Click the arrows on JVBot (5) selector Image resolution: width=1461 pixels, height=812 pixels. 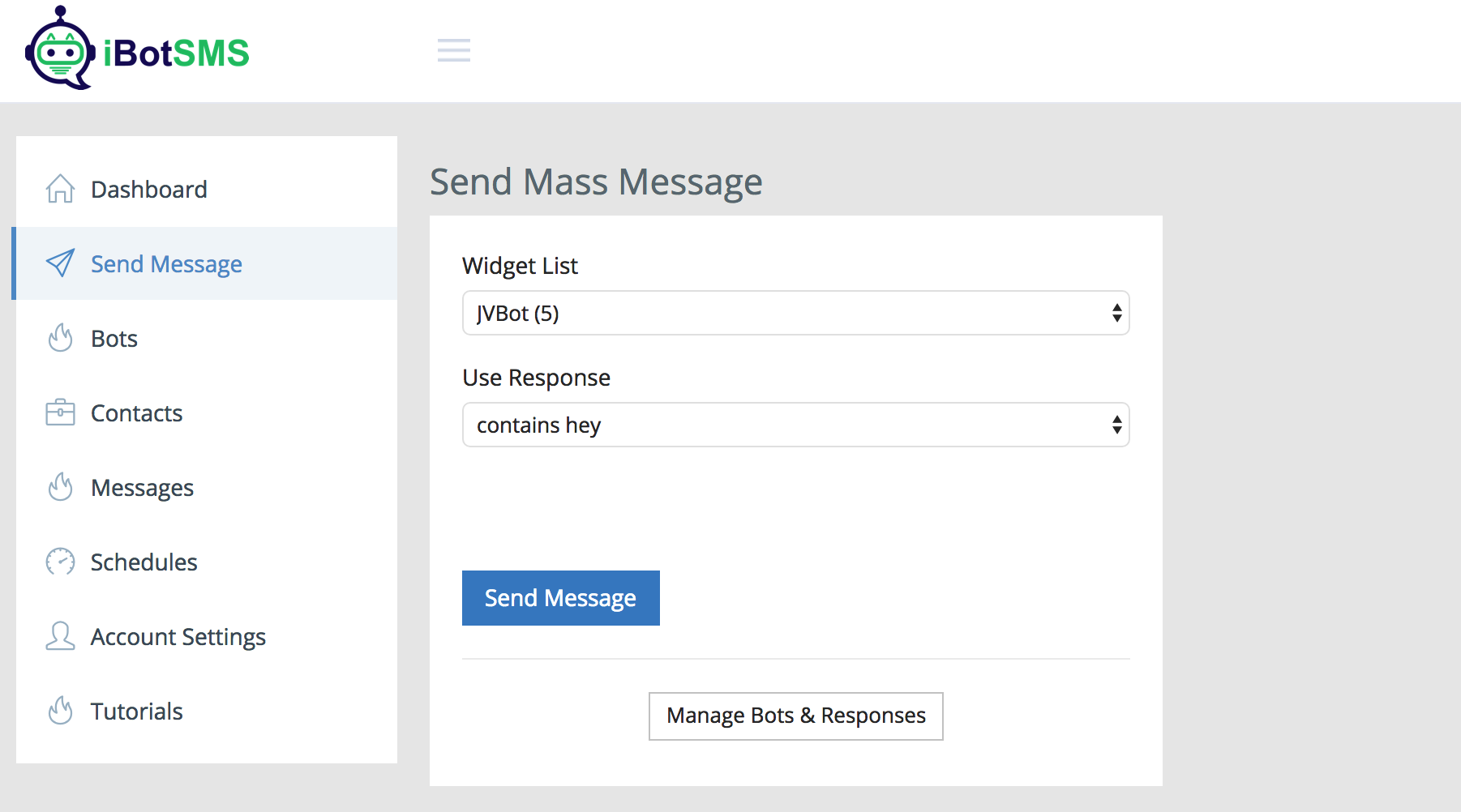pos(1116,313)
